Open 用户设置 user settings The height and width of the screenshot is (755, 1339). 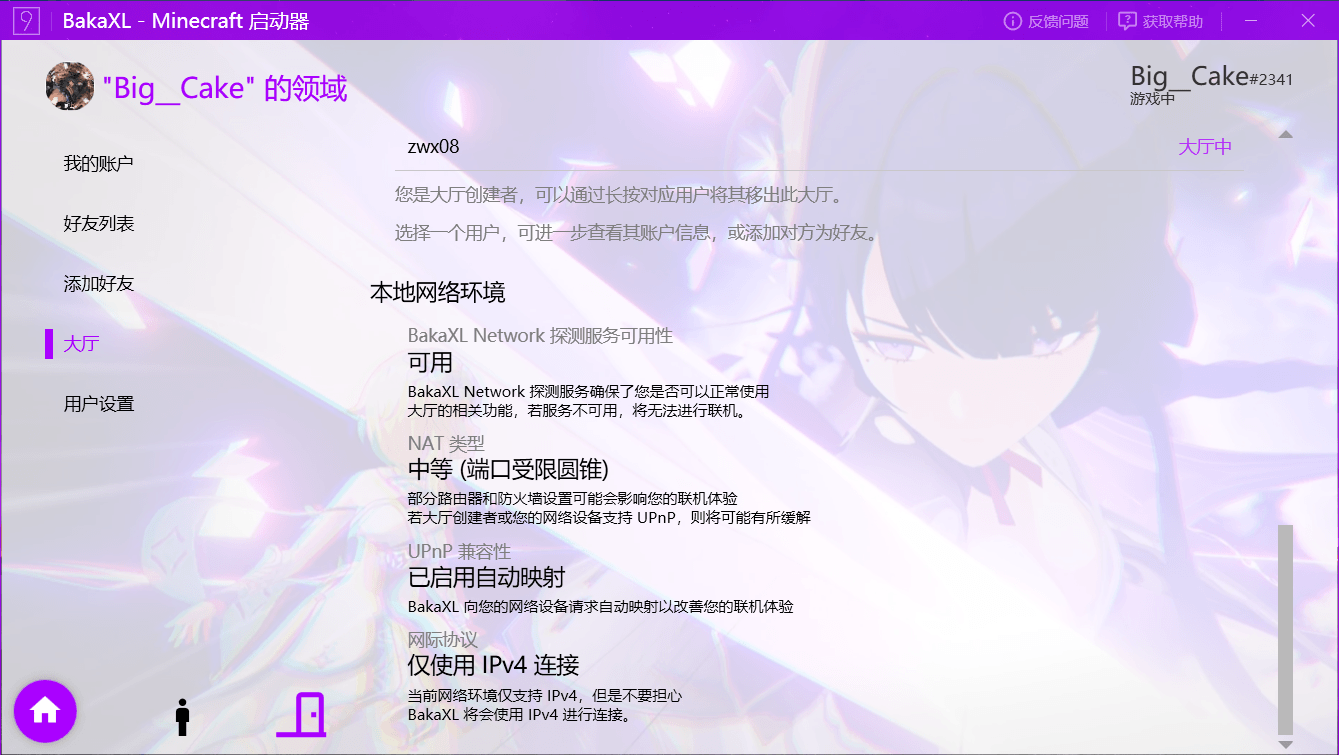point(98,404)
